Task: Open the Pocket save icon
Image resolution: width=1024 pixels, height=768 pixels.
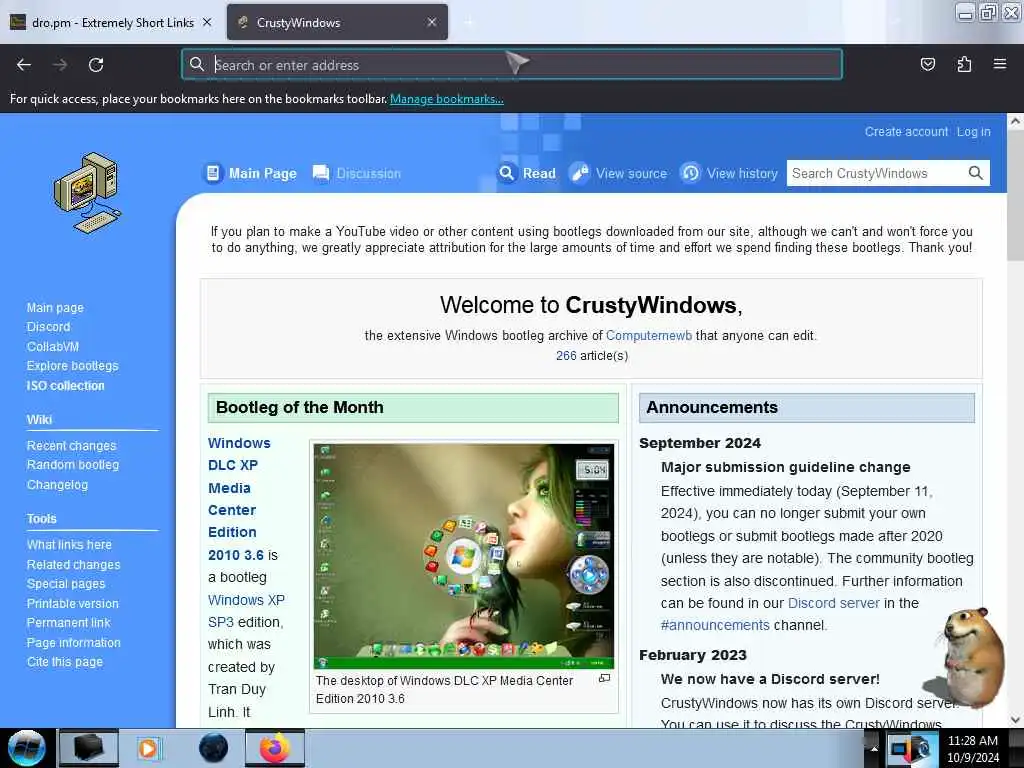Action: 927,64
